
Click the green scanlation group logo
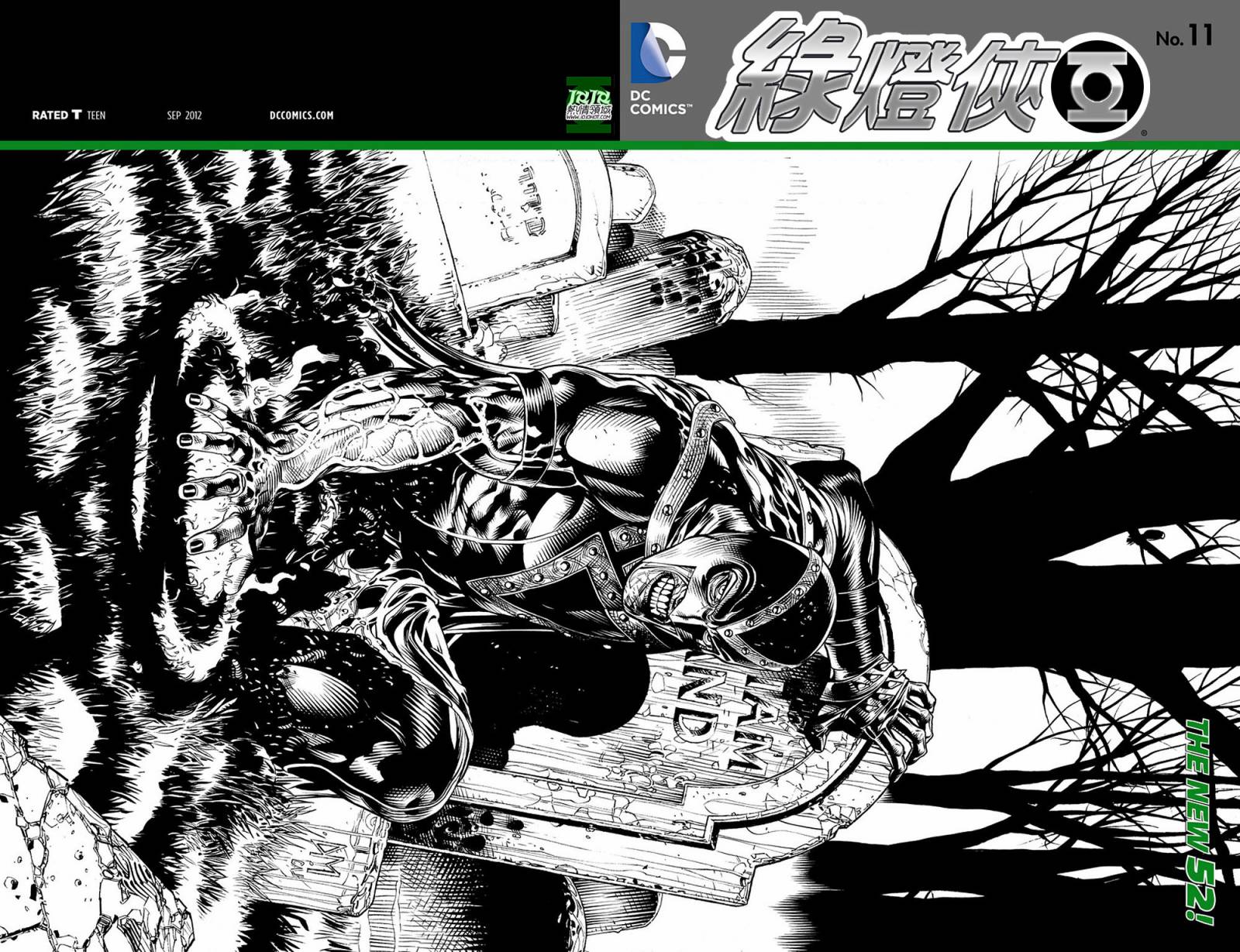589,105
